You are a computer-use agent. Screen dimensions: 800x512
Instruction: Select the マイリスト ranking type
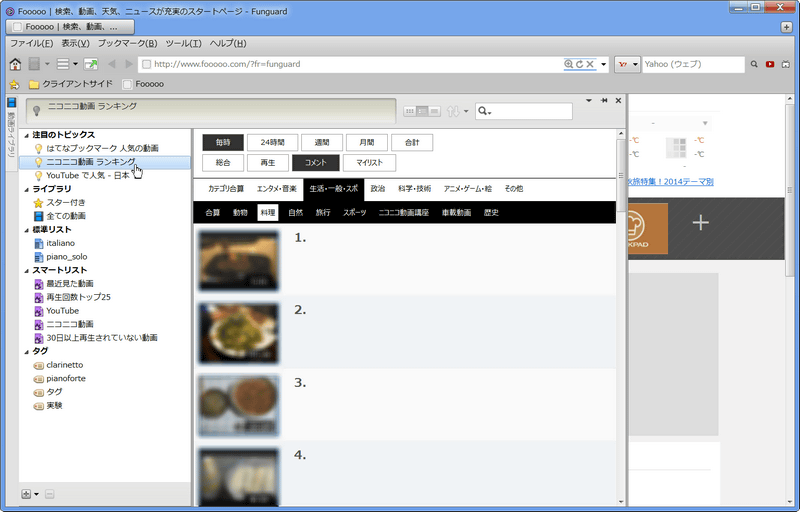(369, 163)
